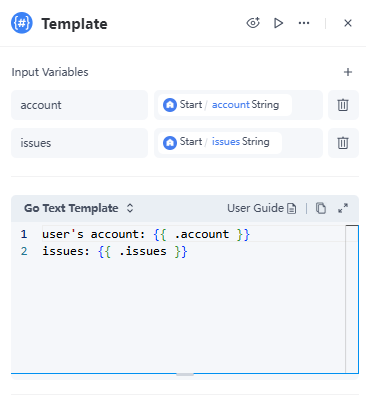Add a new input variable

click(x=348, y=72)
